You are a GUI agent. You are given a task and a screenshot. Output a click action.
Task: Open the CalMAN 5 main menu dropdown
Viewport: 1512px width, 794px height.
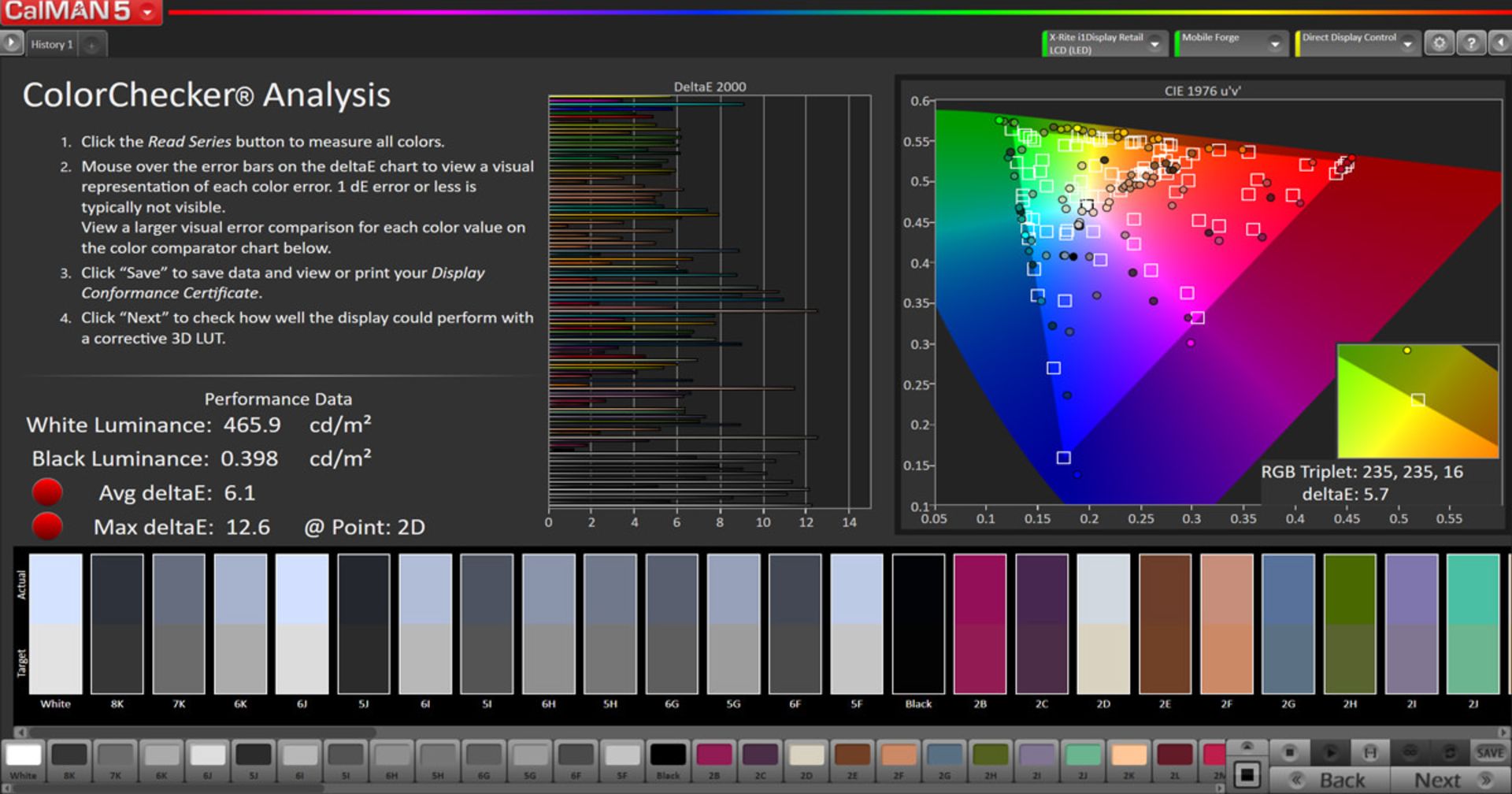147,12
